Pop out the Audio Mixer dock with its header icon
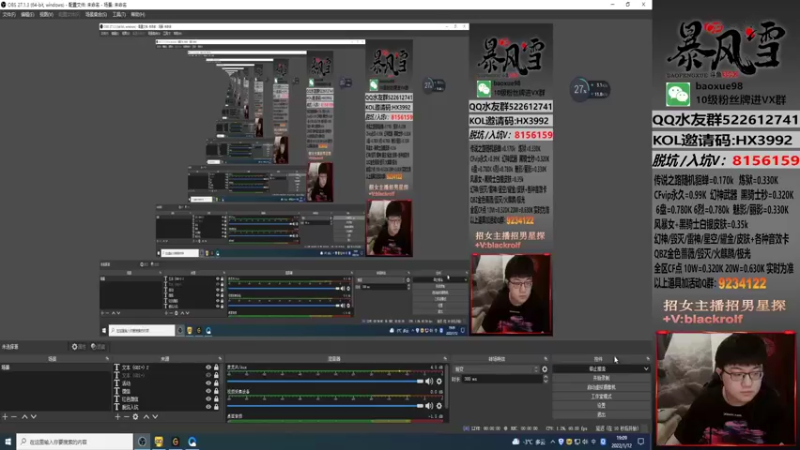The width and height of the screenshot is (800, 450). [445, 359]
